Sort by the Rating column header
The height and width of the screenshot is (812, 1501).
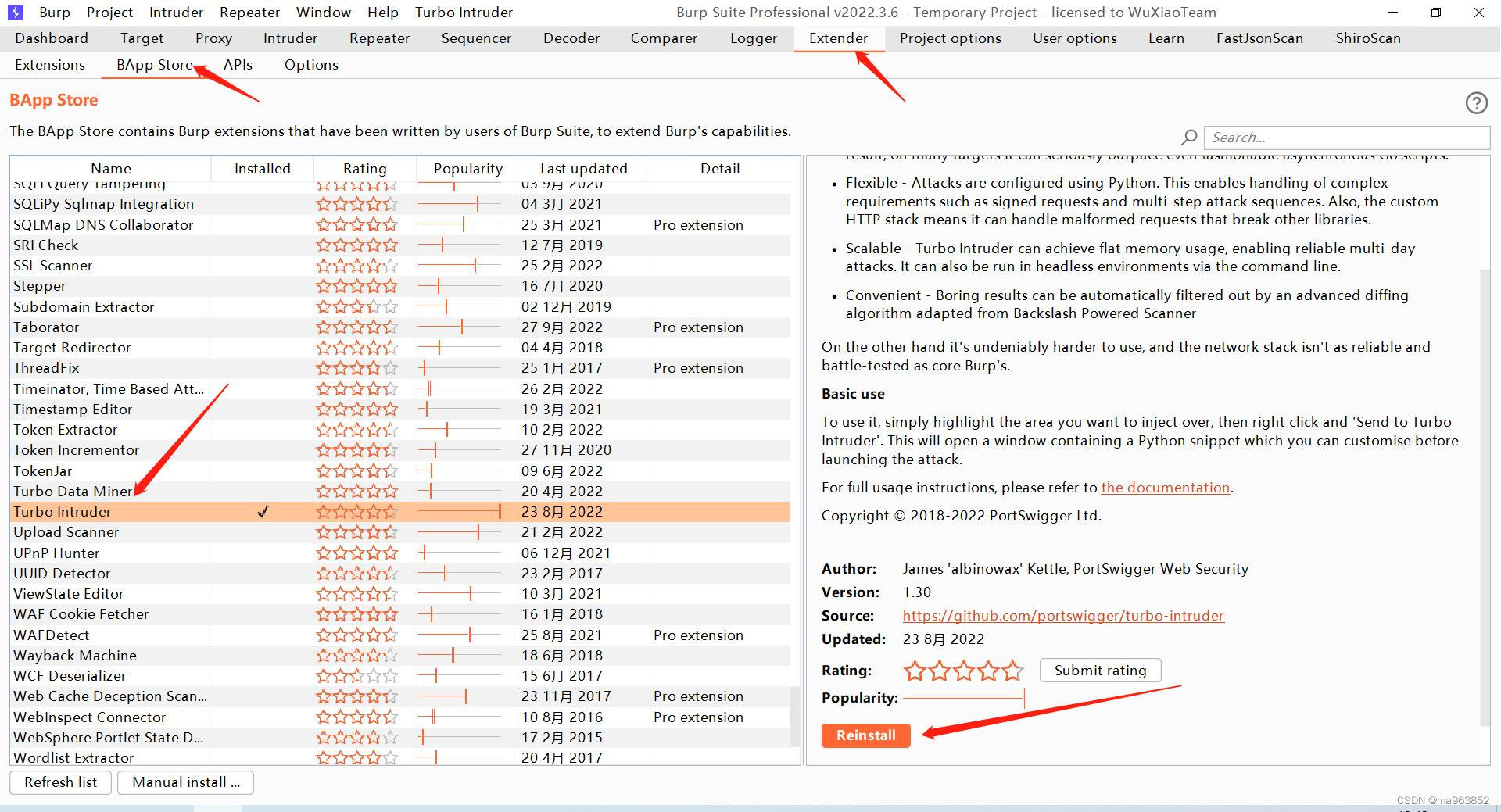pos(365,169)
